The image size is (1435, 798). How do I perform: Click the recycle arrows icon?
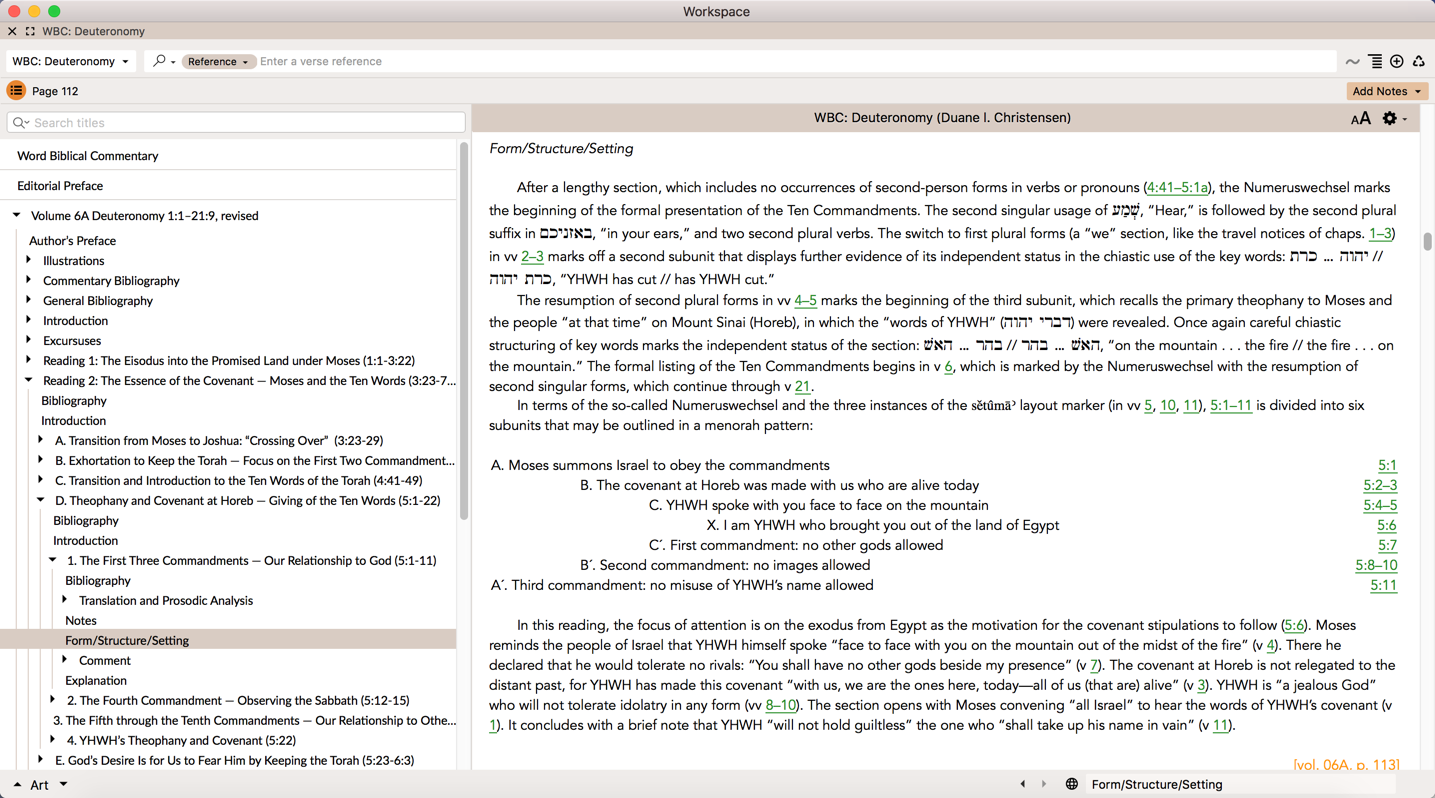(x=1419, y=62)
